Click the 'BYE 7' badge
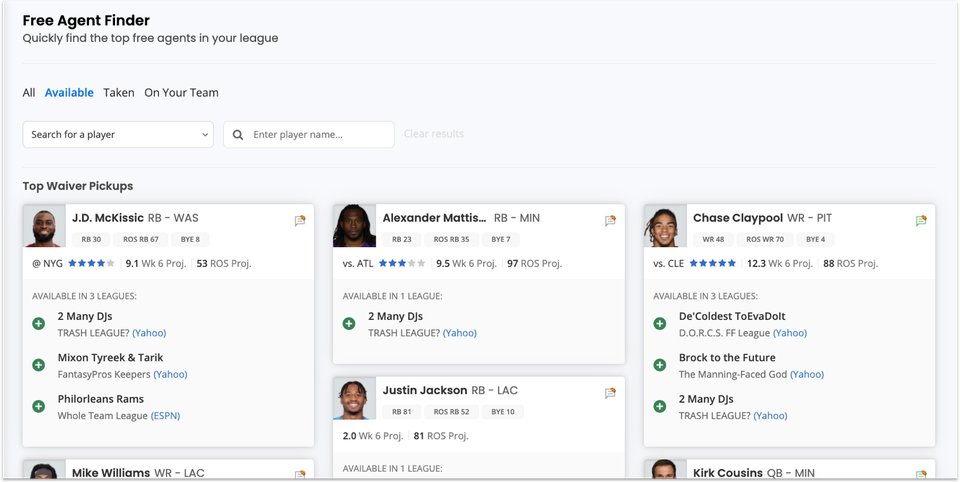 pyautogui.click(x=501, y=239)
